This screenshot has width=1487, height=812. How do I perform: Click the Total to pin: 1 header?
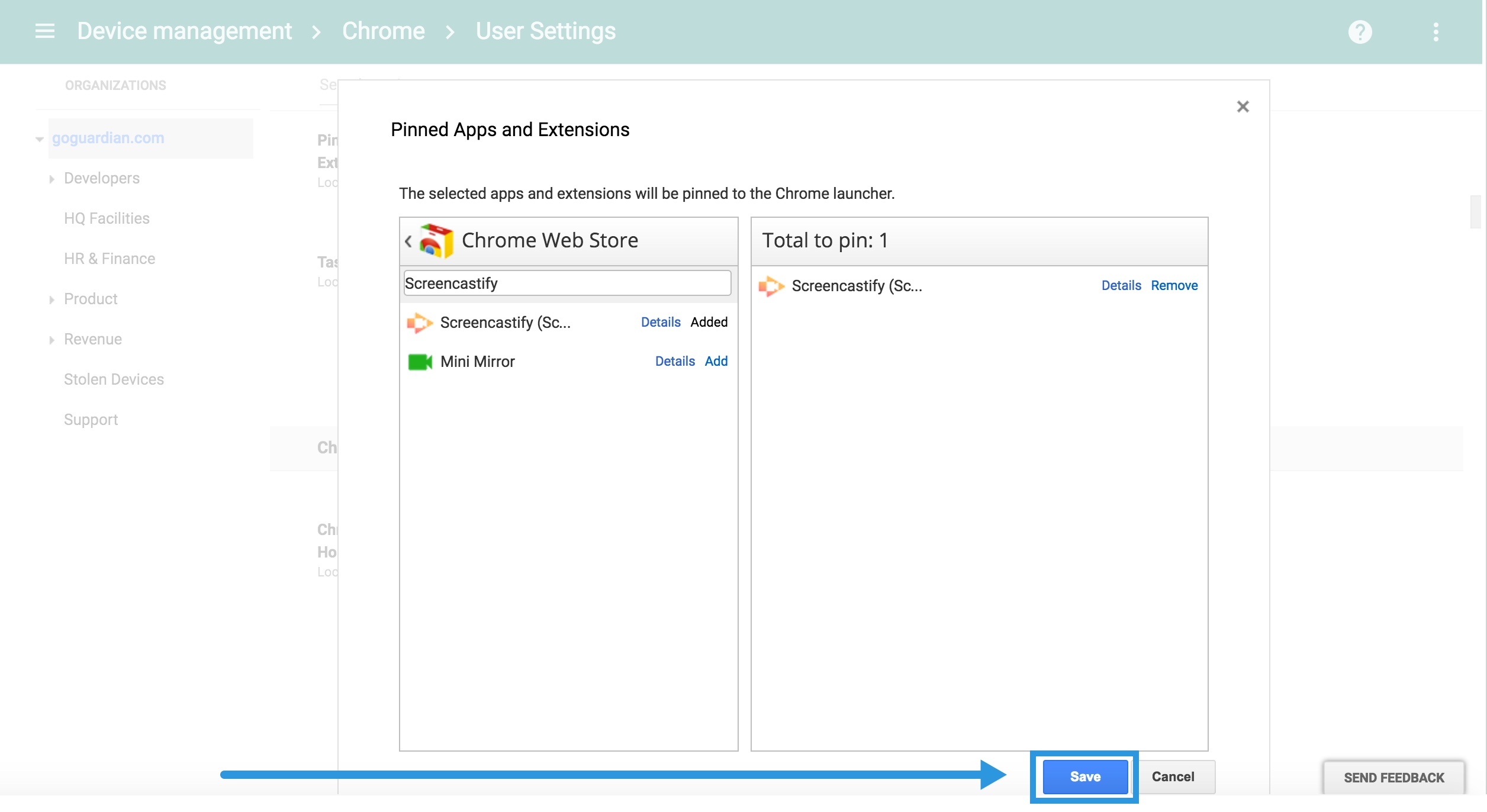coord(825,240)
